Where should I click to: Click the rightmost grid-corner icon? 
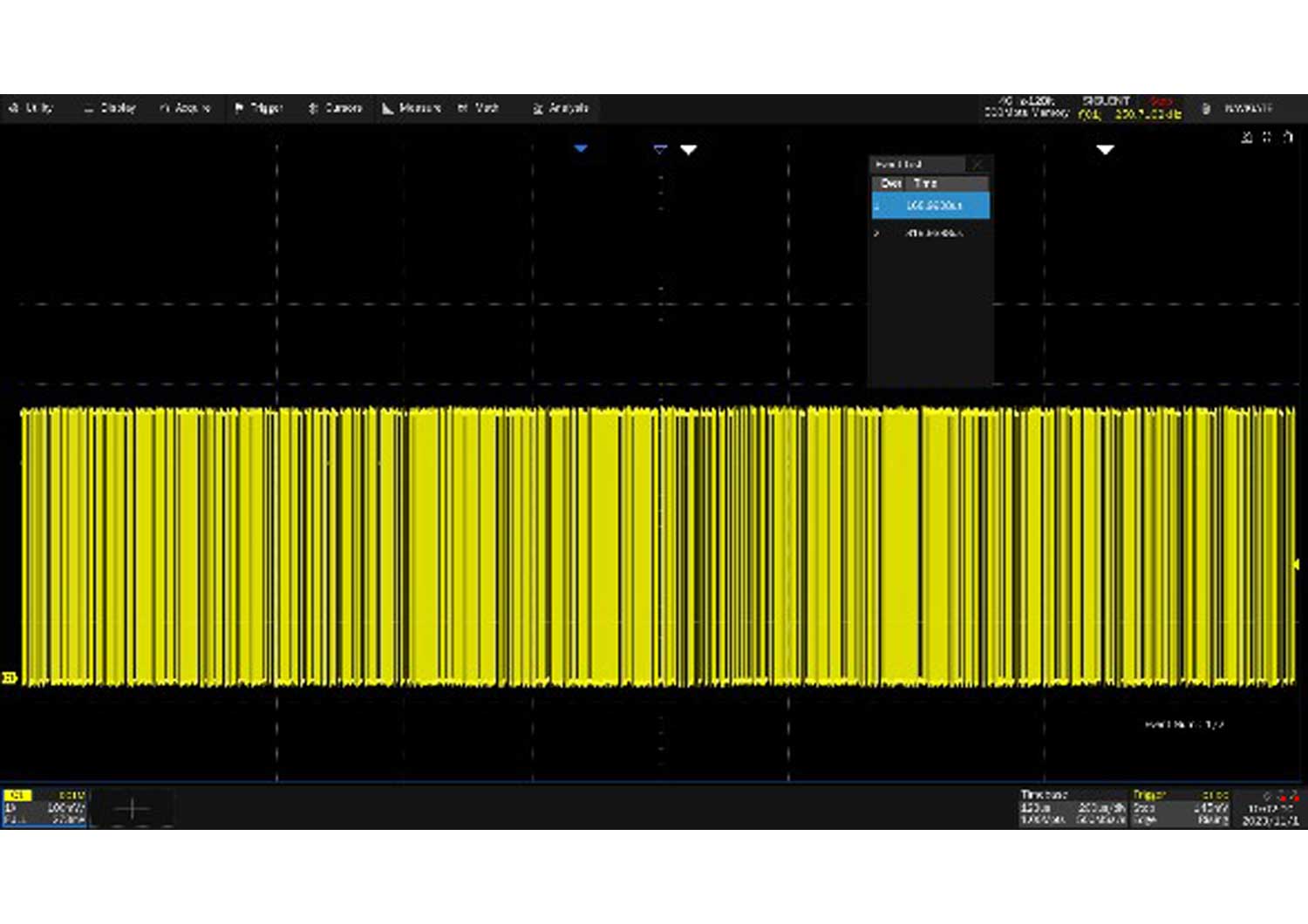coord(1288,137)
